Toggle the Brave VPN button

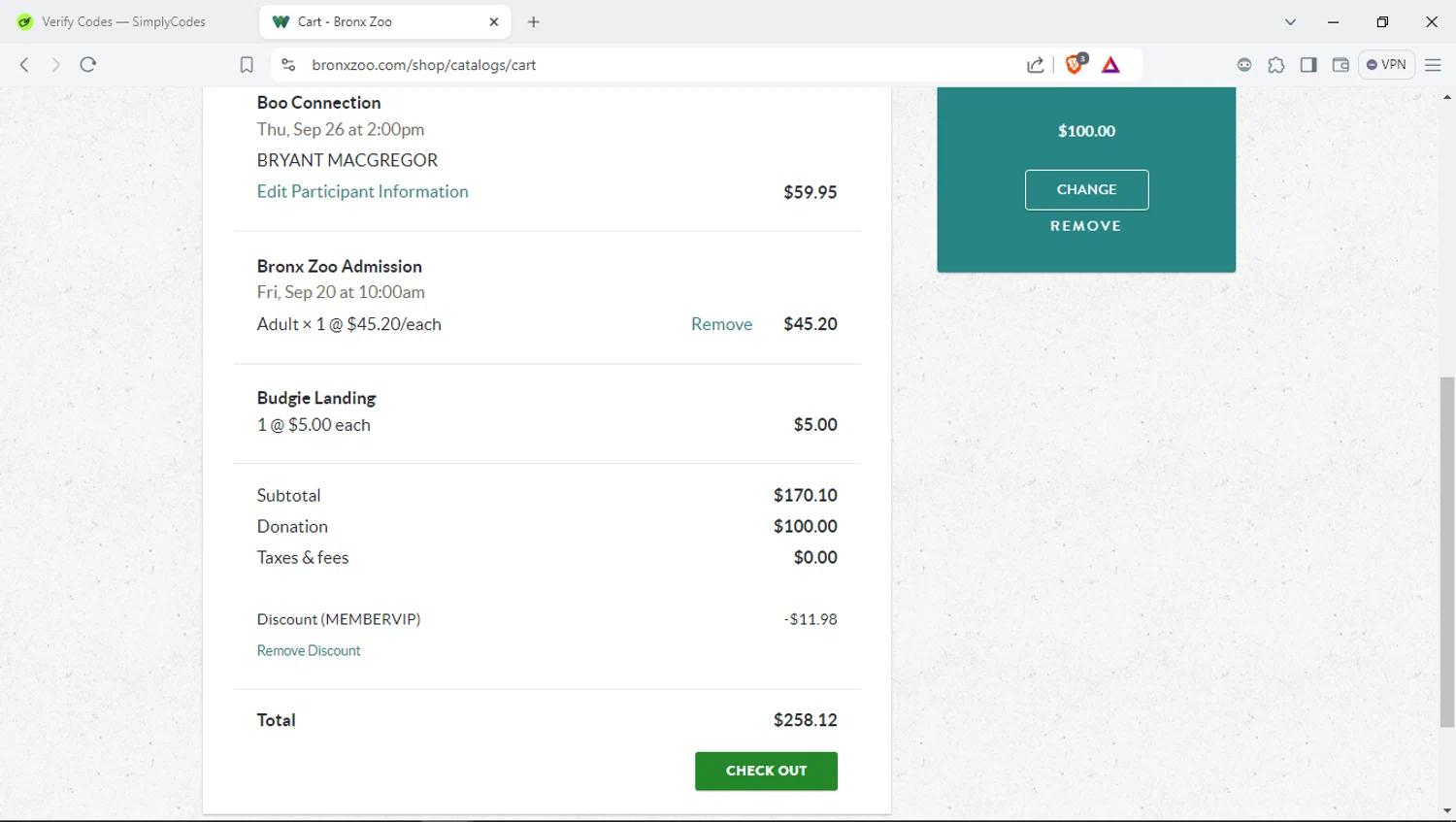1386,65
